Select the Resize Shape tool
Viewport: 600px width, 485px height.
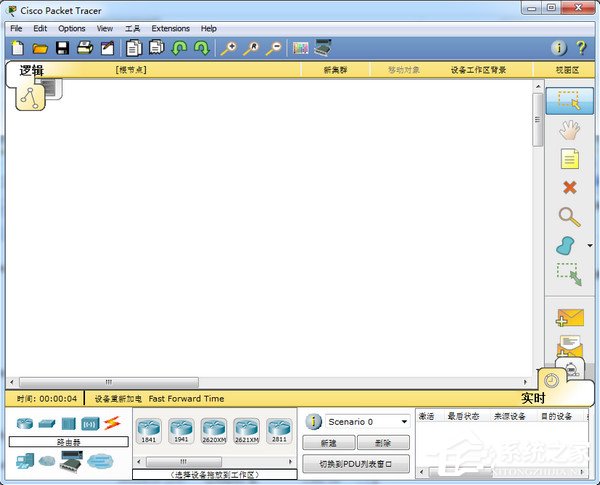(x=569, y=273)
